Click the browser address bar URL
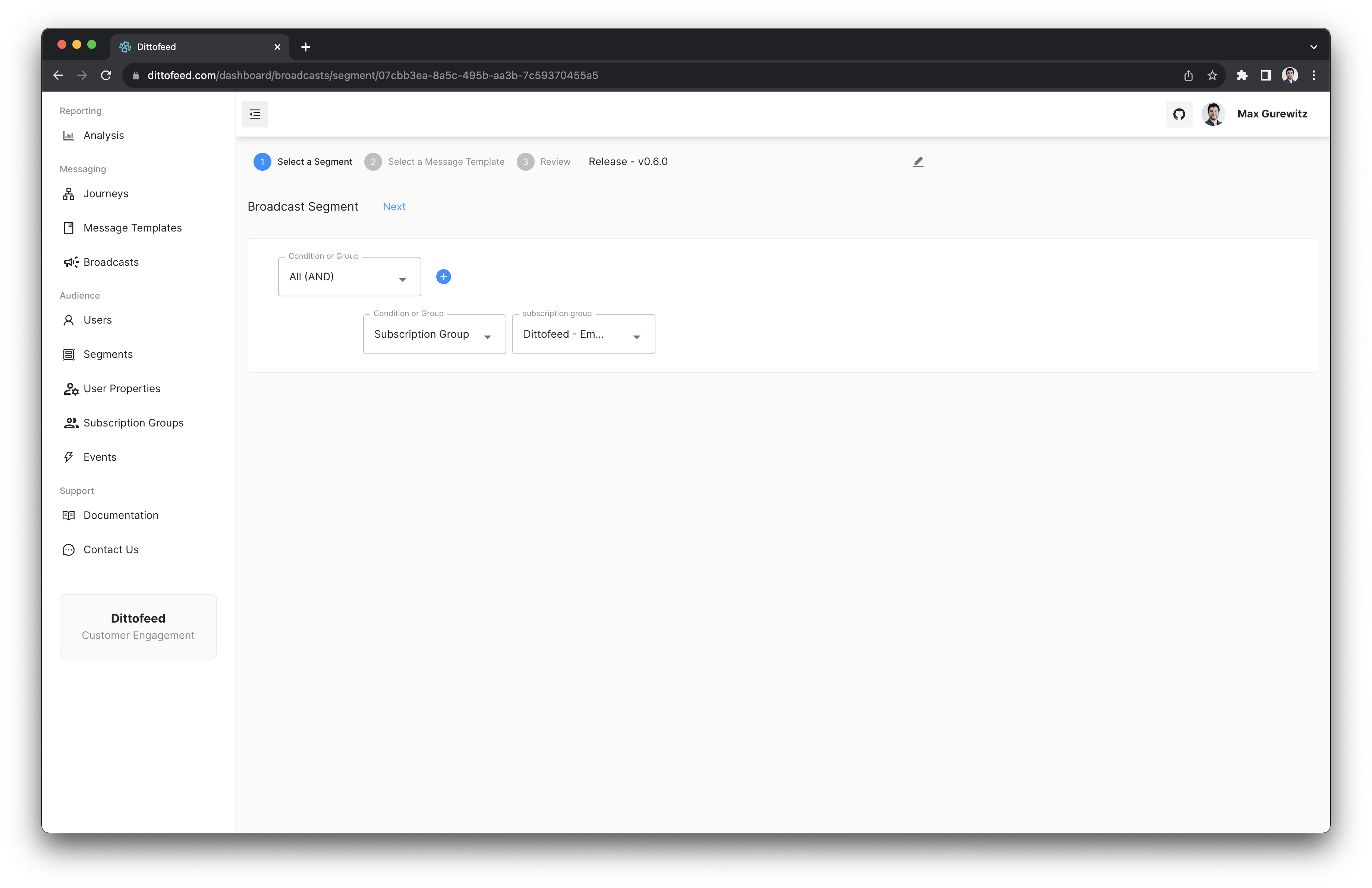This screenshot has height=888, width=1372. [x=372, y=75]
